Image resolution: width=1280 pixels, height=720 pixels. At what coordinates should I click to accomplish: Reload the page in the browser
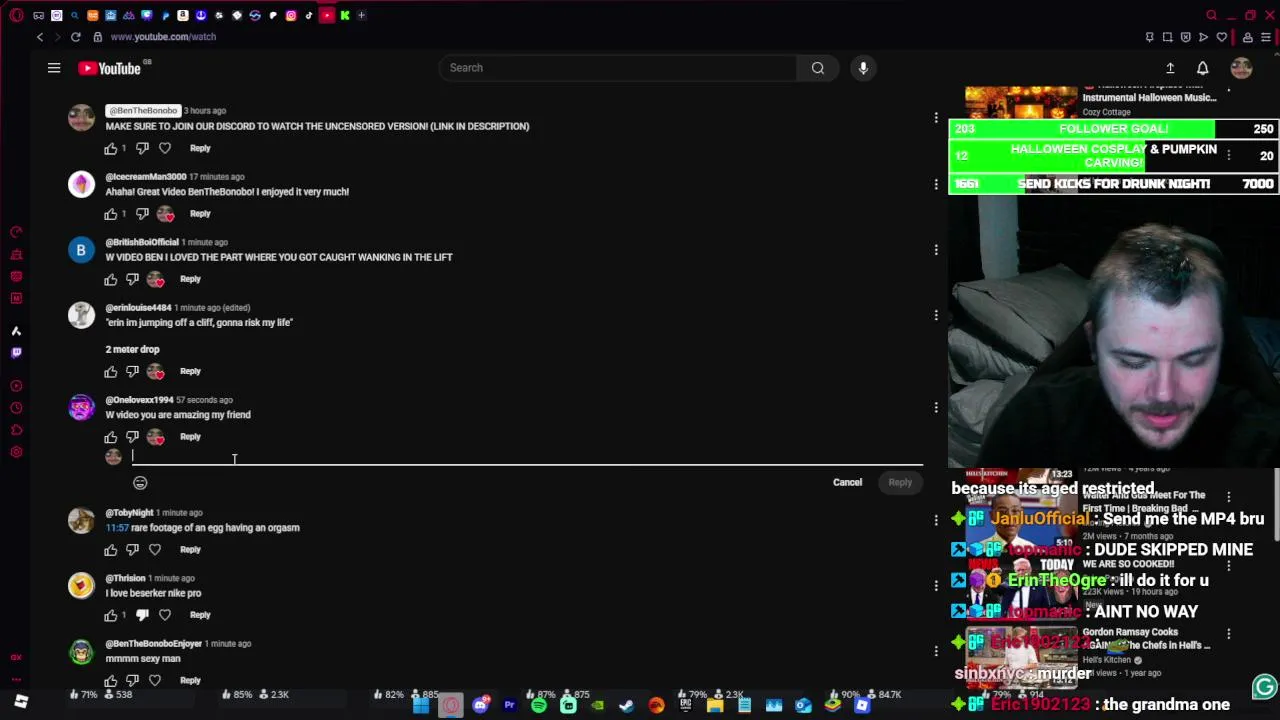(x=75, y=37)
